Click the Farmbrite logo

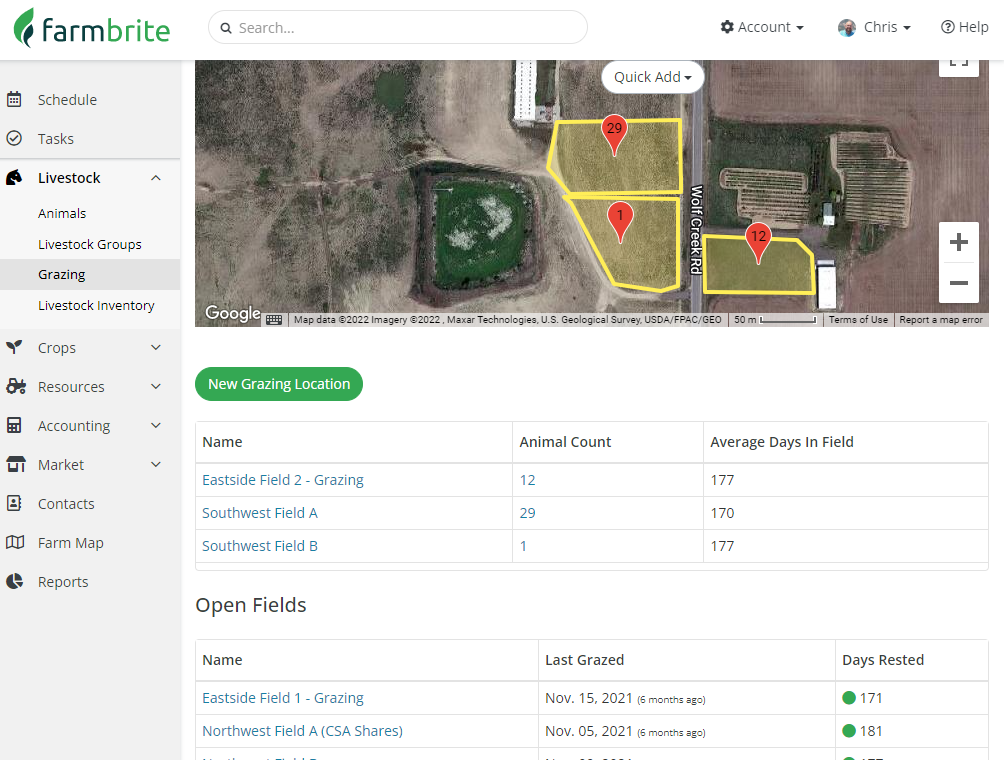click(x=92, y=28)
